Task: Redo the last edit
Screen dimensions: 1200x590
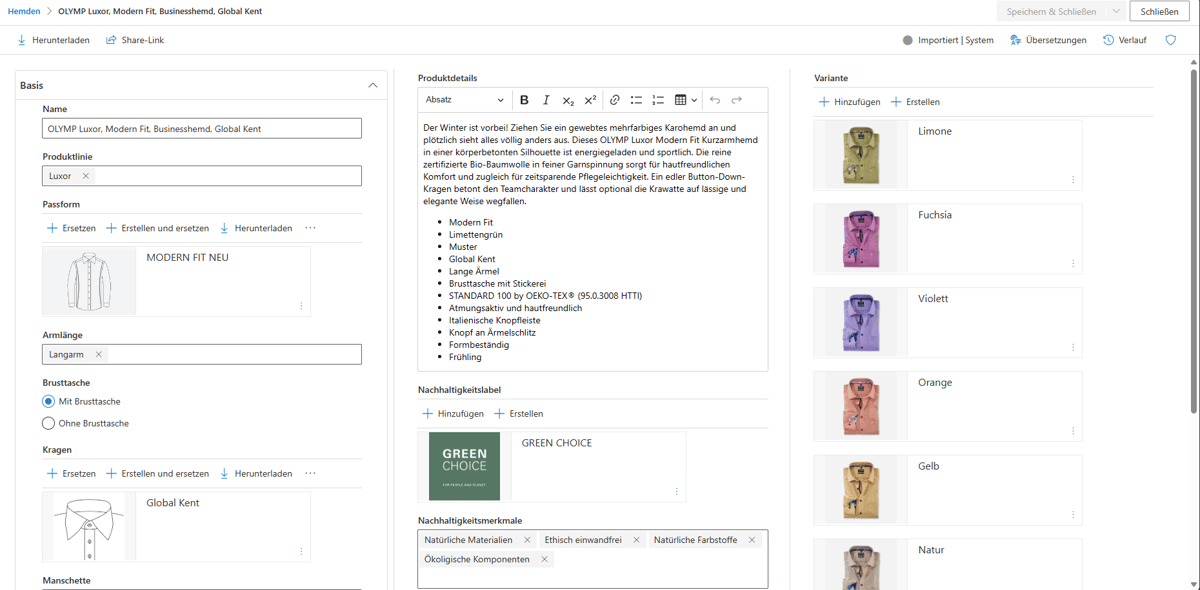Action: pyautogui.click(x=737, y=100)
